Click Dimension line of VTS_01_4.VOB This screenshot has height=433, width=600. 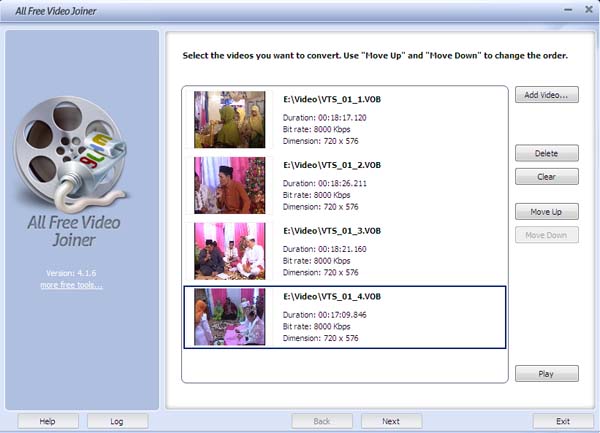(321, 338)
